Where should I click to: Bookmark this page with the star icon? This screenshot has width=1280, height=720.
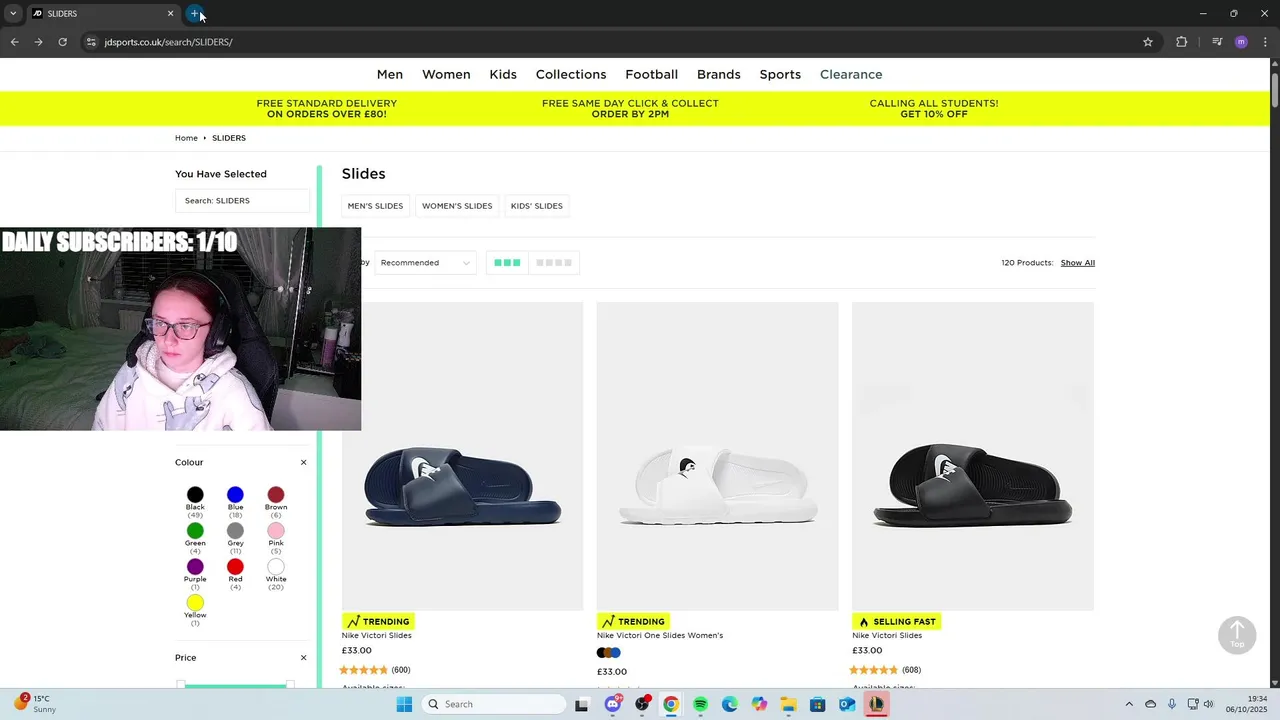pyautogui.click(x=1148, y=42)
